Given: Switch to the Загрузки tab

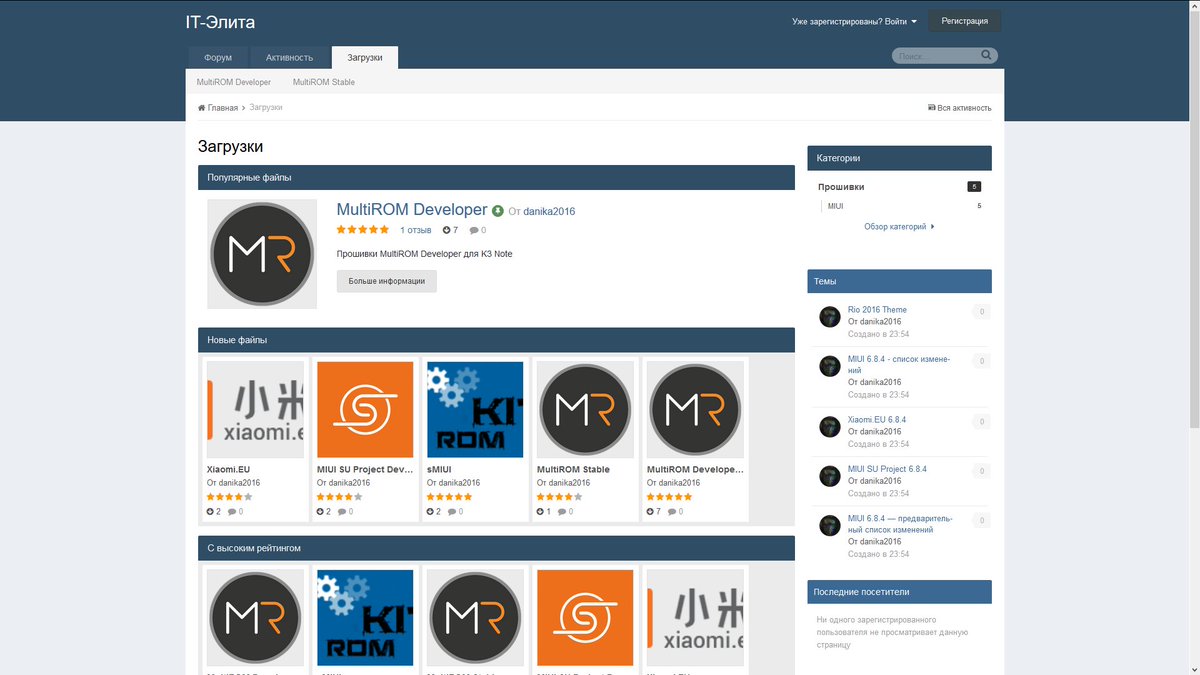Looking at the screenshot, I should pos(364,57).
